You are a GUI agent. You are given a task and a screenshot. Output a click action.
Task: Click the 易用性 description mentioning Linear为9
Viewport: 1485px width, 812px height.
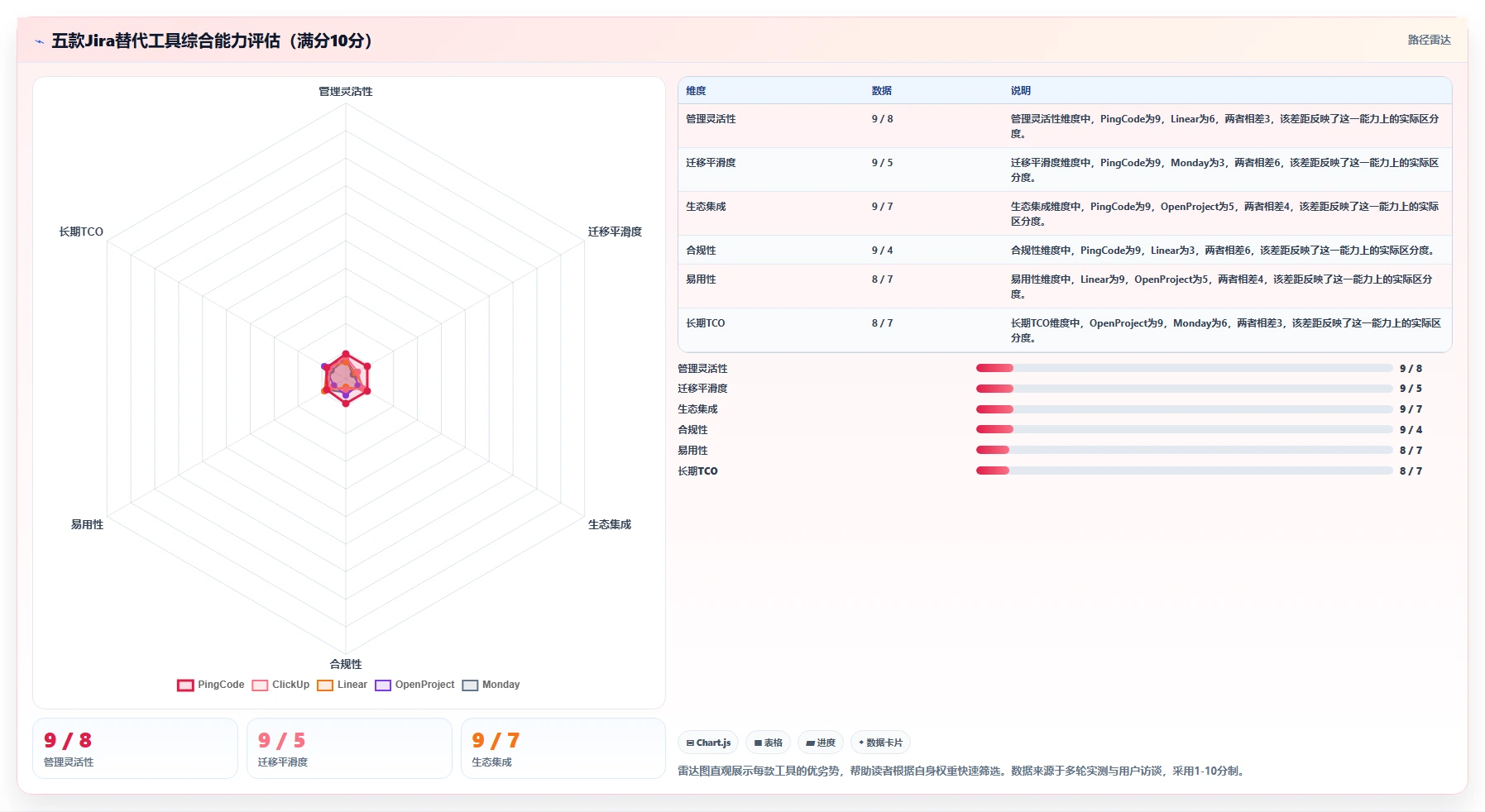(x=1221, y=287)
